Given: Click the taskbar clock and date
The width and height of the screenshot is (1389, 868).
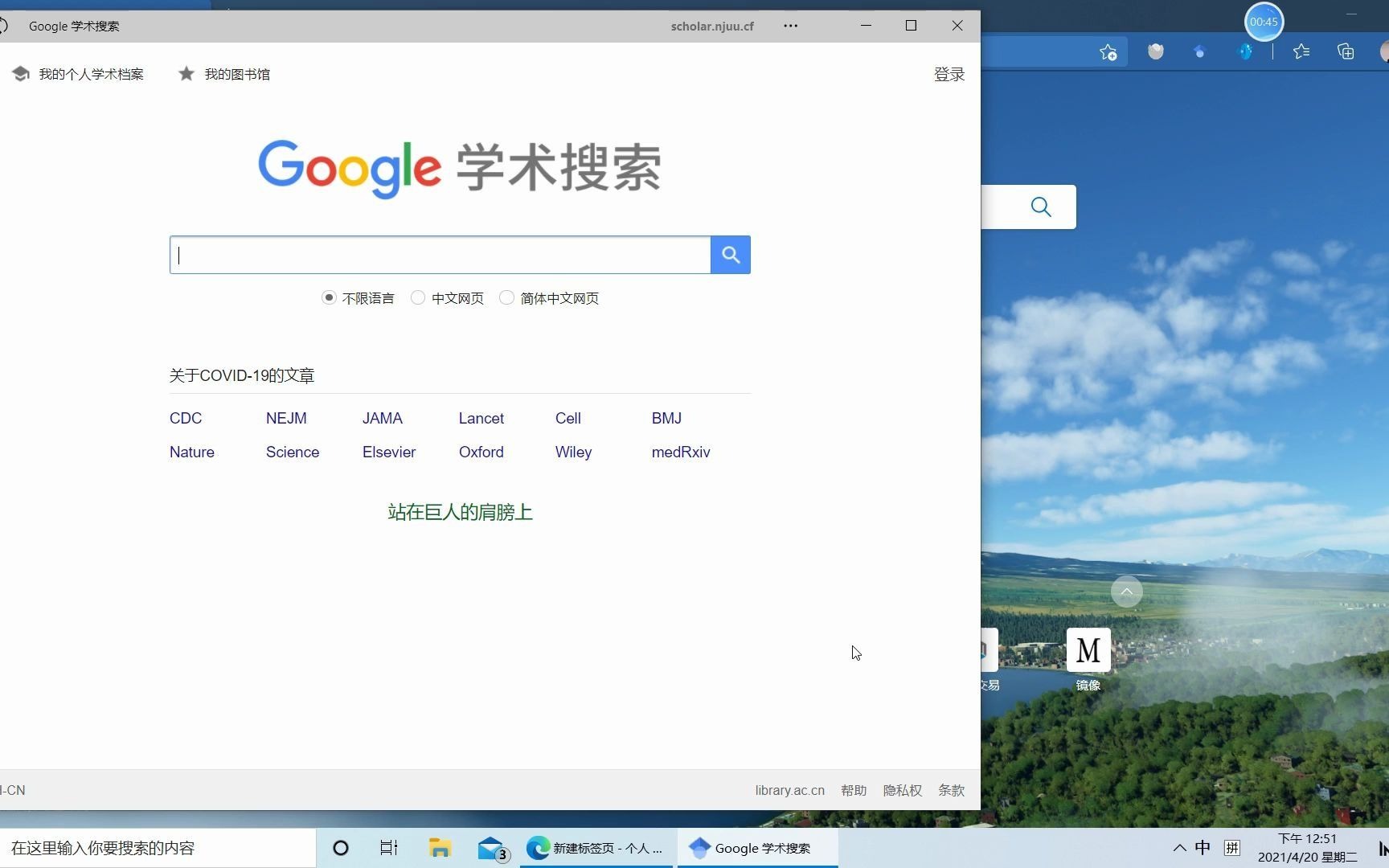Looking at the screenshot, I should (x=1307, y=848).
